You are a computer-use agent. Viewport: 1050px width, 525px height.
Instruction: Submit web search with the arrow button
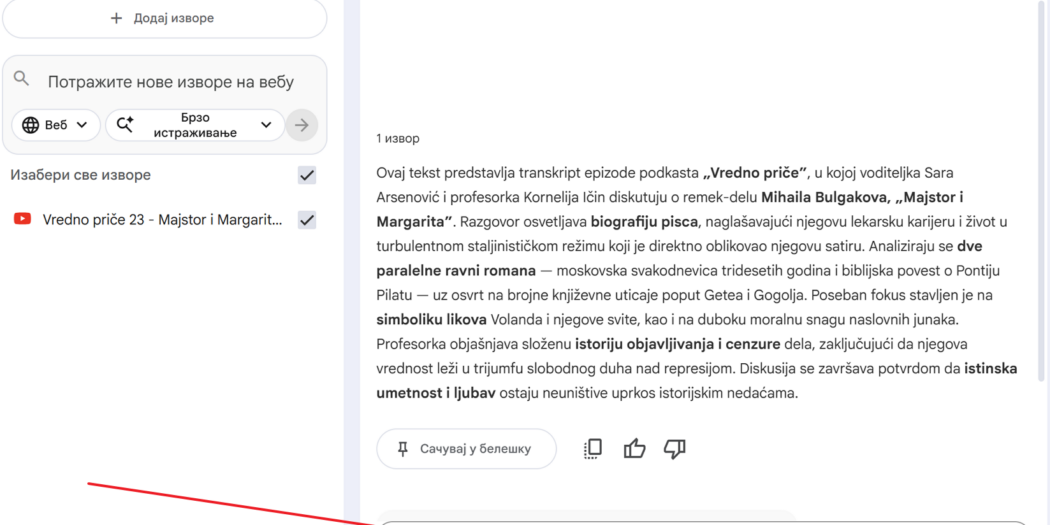(x=301, y=125)
